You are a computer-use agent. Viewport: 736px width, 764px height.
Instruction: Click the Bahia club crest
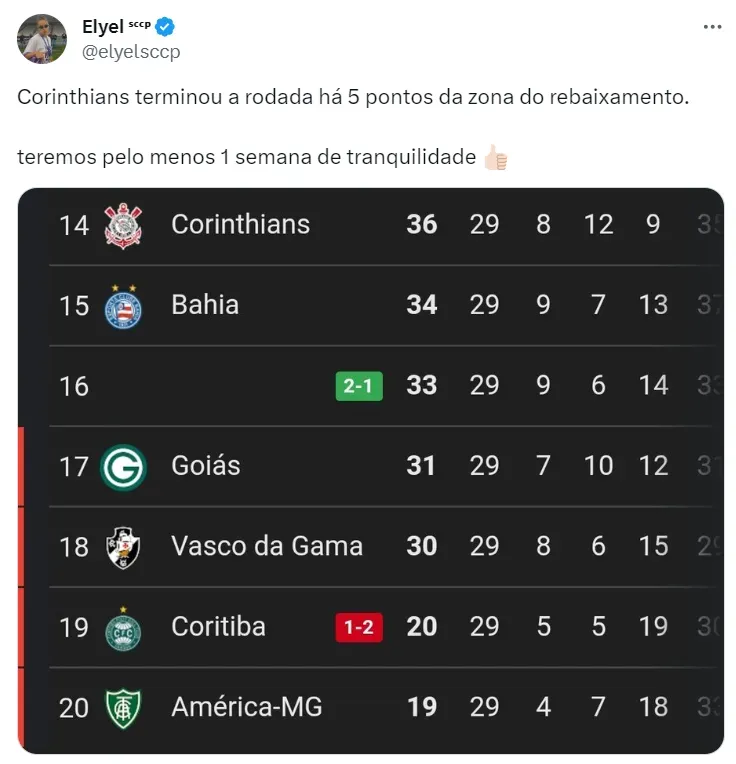(123, 305)
